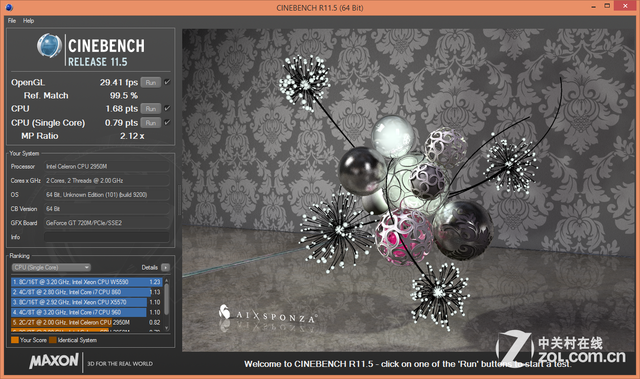Run the CPU benchmark
This screenshot has height=379, width=640.
pos(151,109)
